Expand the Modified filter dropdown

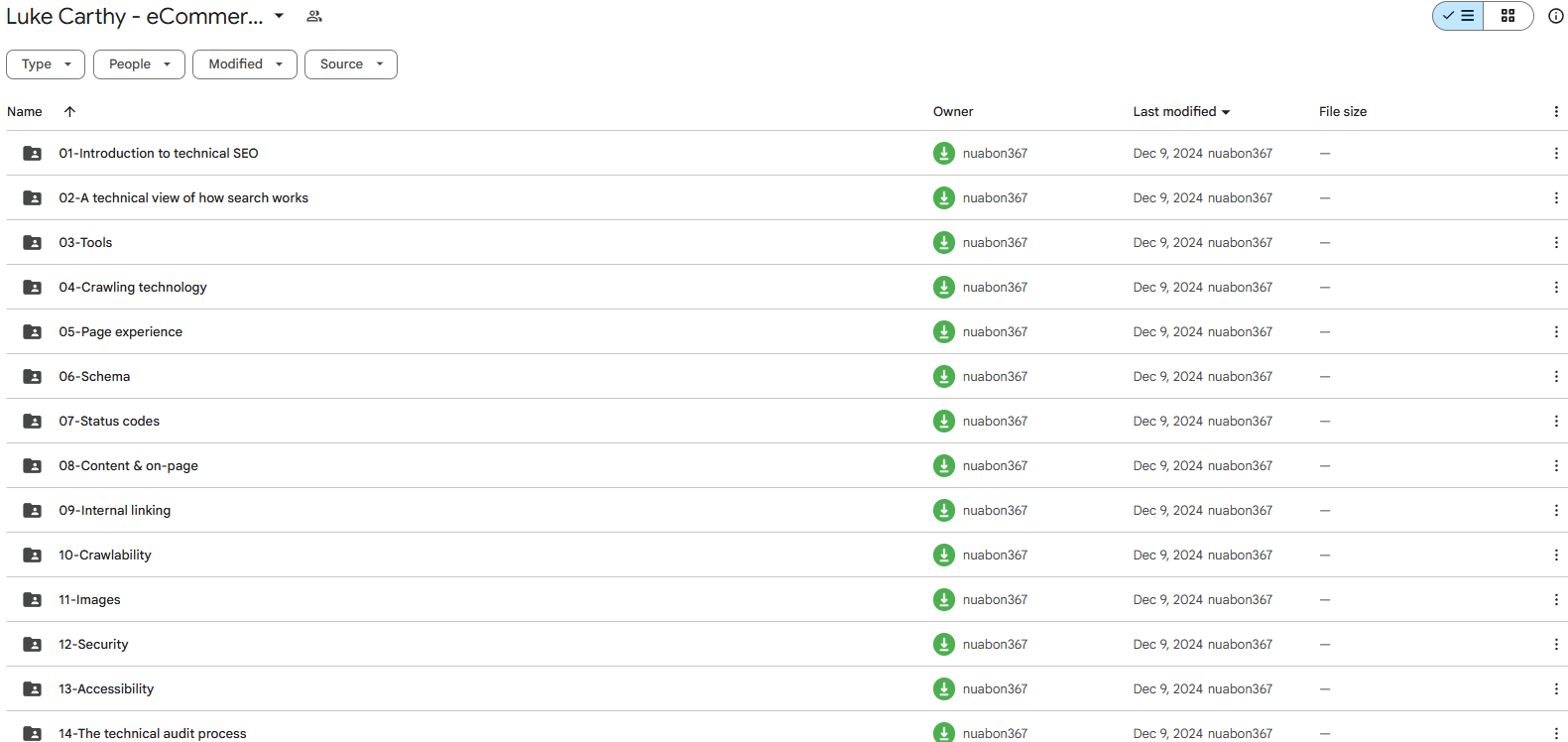pos(245,64)
